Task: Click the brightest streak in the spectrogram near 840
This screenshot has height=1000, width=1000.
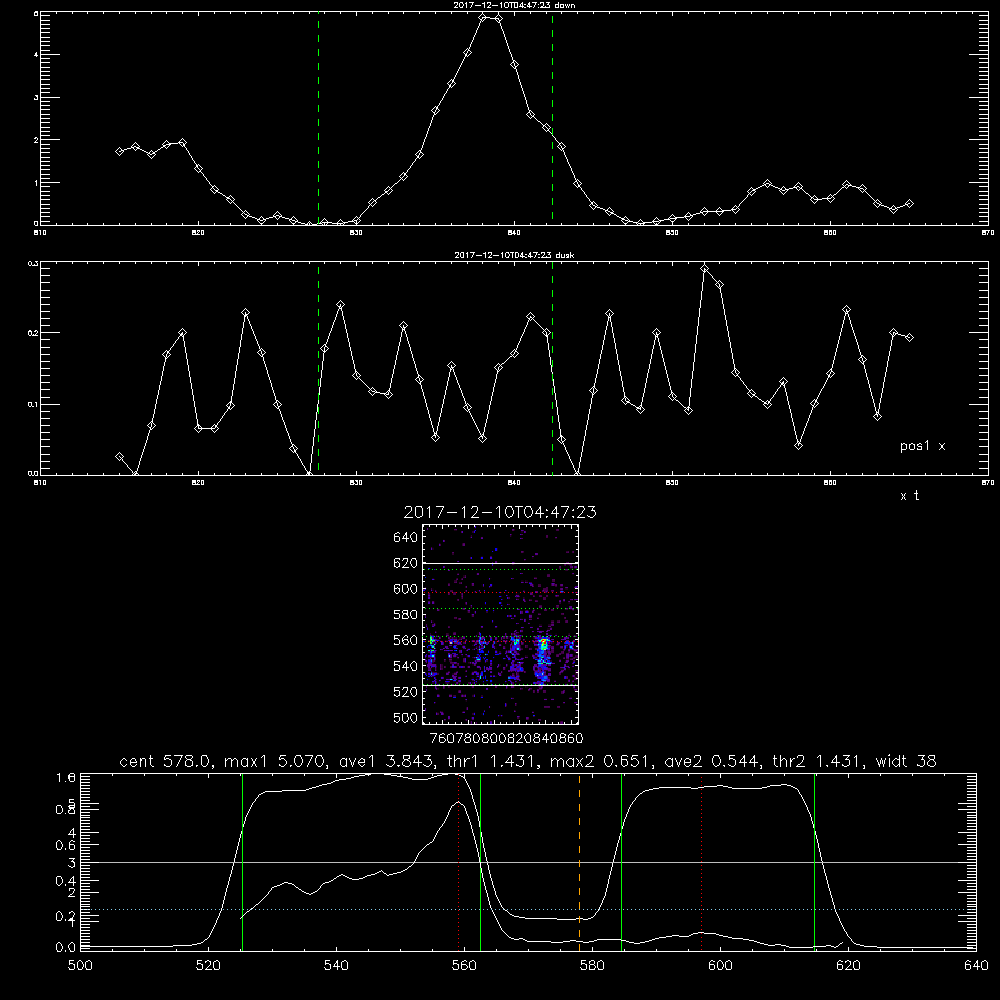Action: [x=543, y=658]
